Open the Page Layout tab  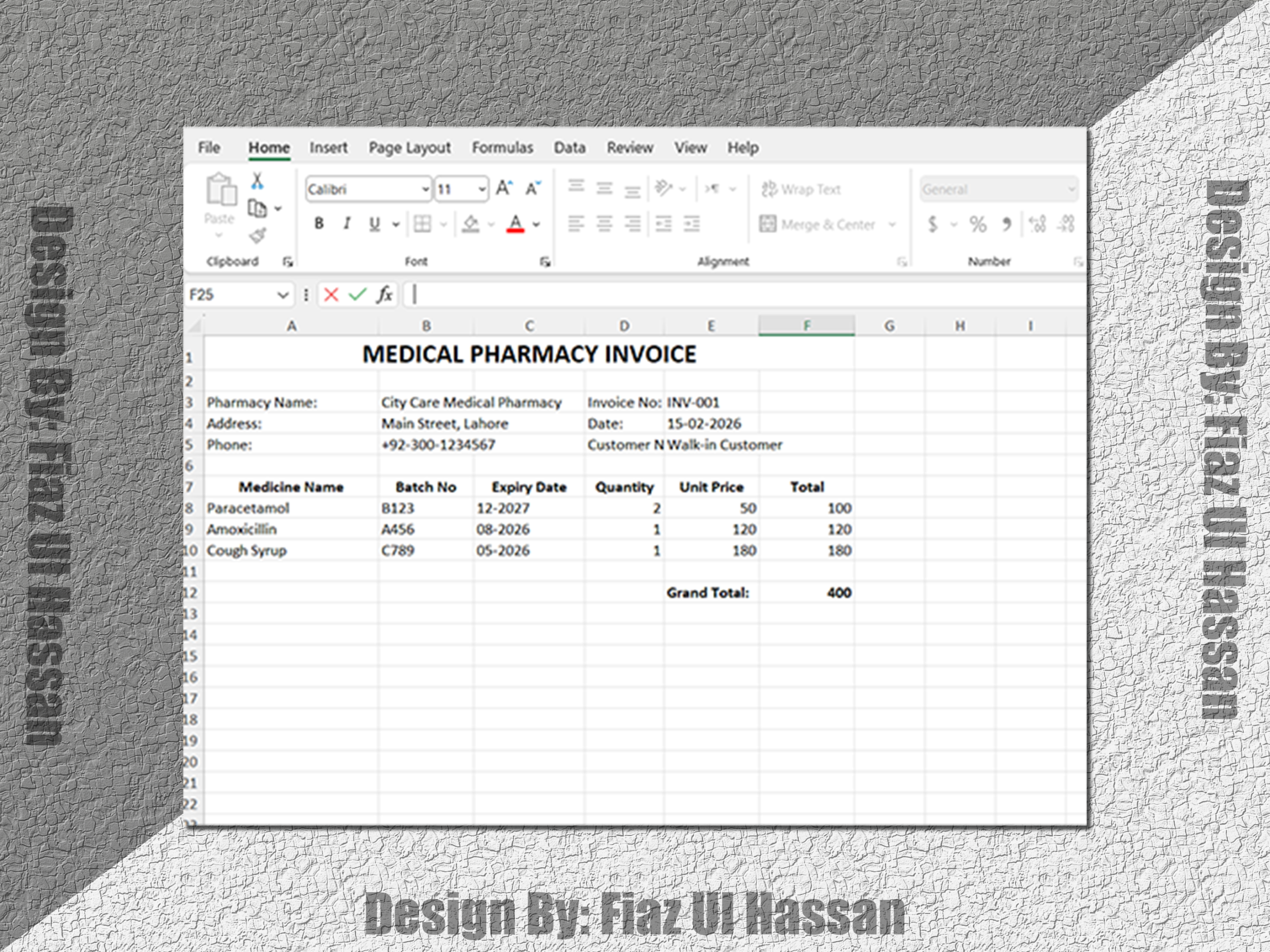point(409,147)
